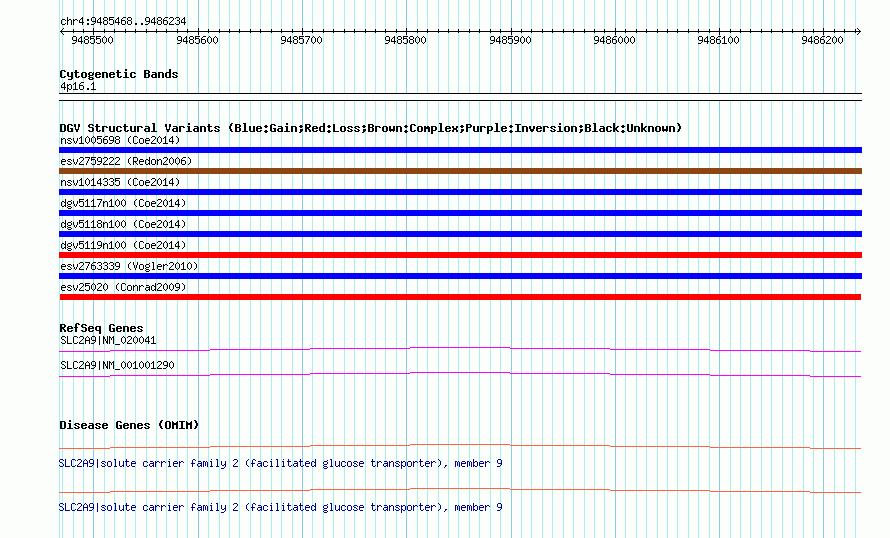
Task: Select the magenta gene line under SLC2A9|NM_020041
Action: tap(460, 350)
